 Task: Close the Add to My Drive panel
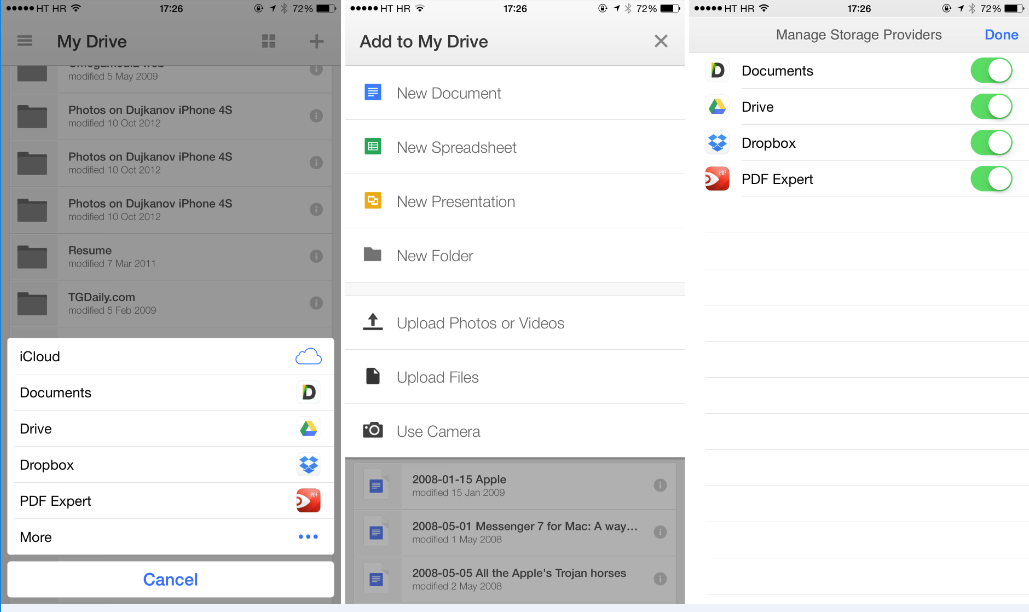click(x=661, y=41)
